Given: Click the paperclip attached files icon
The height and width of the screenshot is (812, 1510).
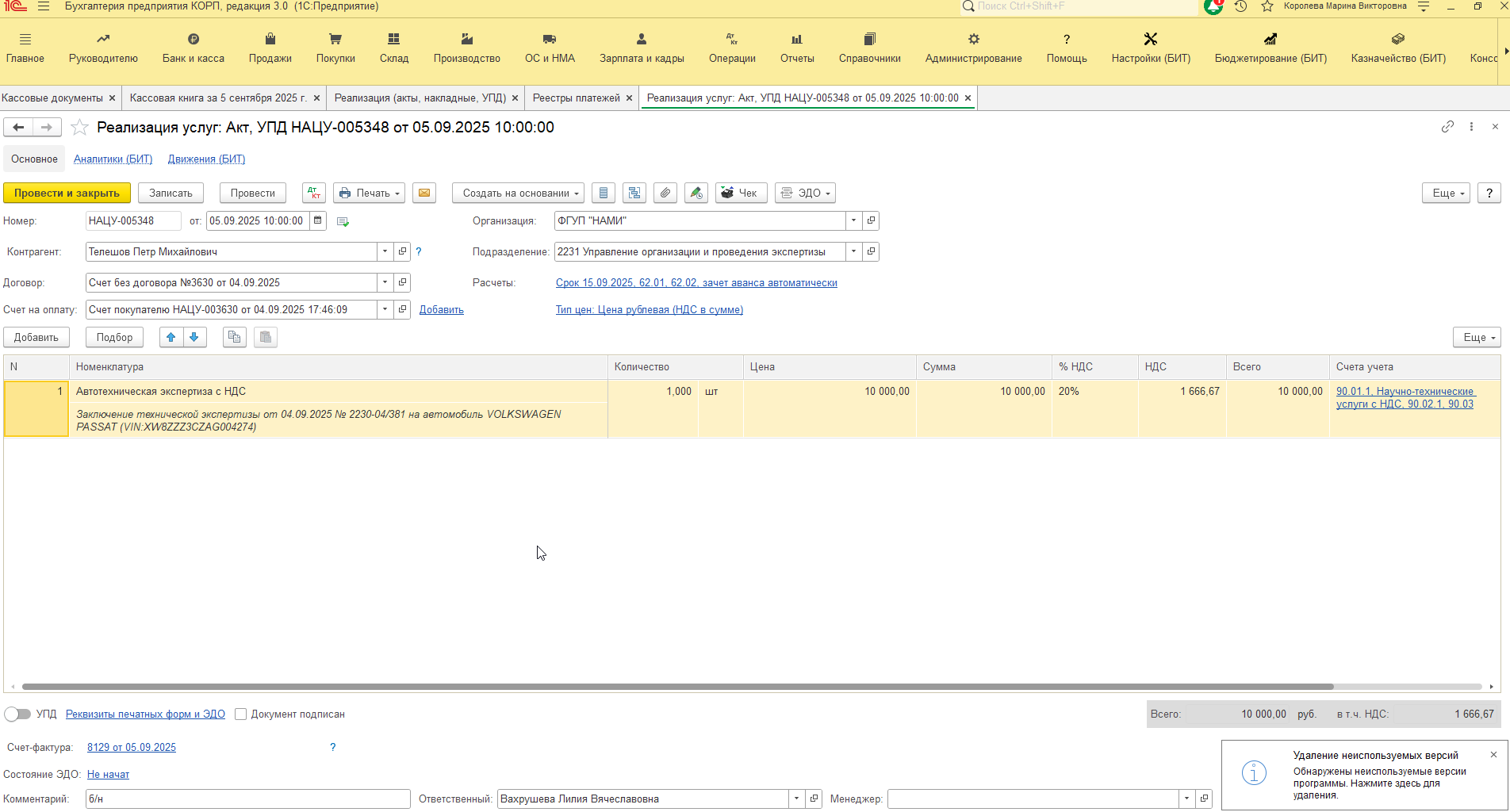Looking at the screenshot, I should pyautogui.click(x=665, y=193).
